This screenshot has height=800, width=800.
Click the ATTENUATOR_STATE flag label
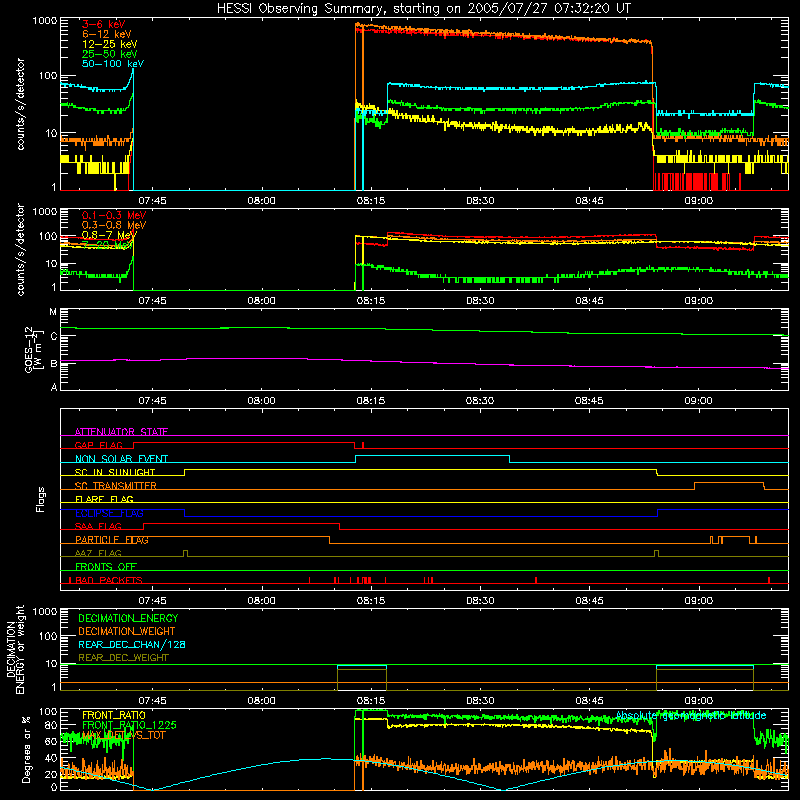pos(121,432)
